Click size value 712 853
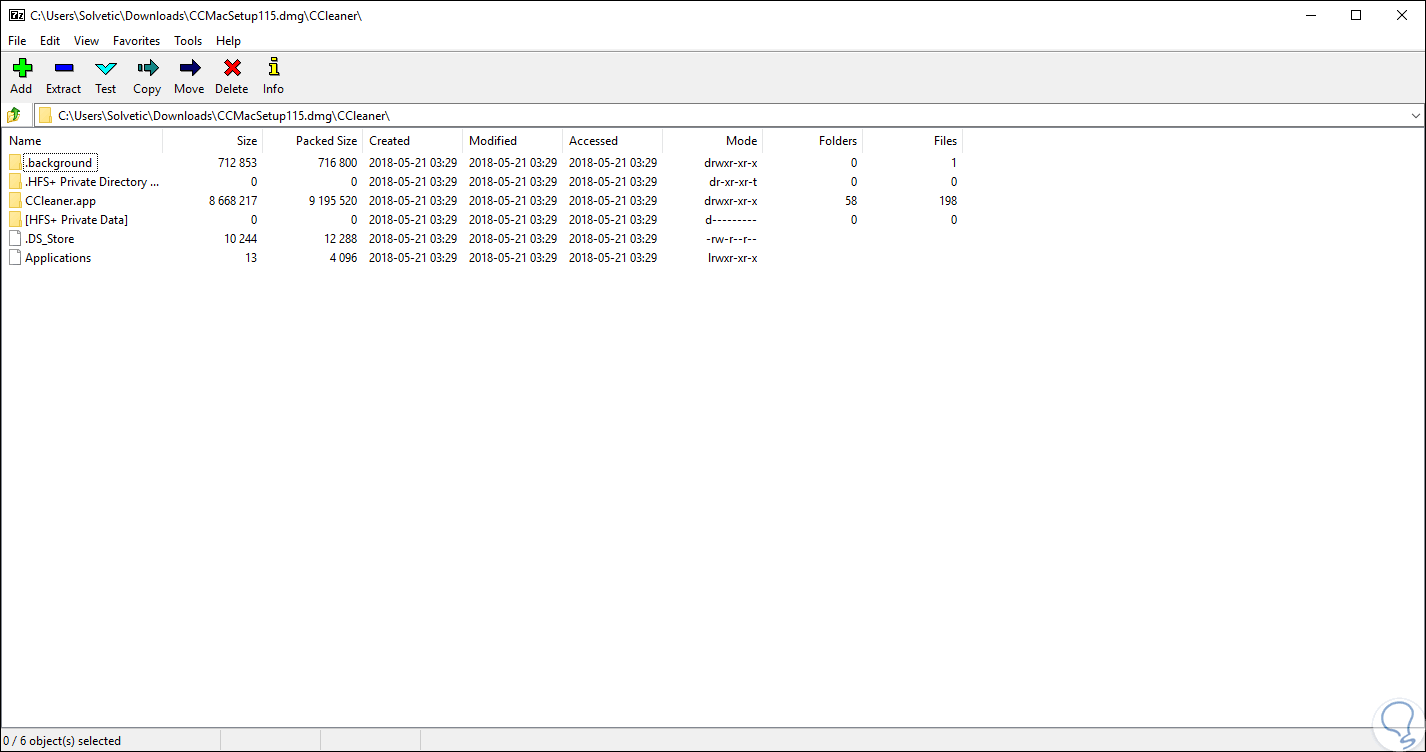The image size is (1426, 752). pos(237,163)
